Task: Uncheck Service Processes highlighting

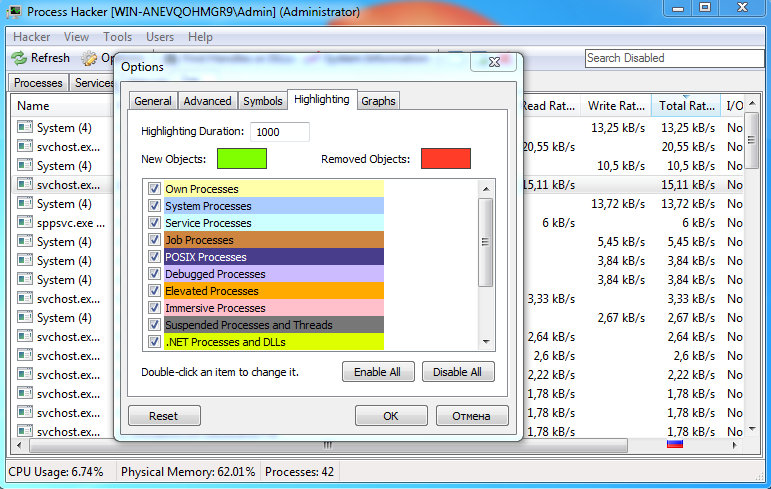Action: (154, 222)
